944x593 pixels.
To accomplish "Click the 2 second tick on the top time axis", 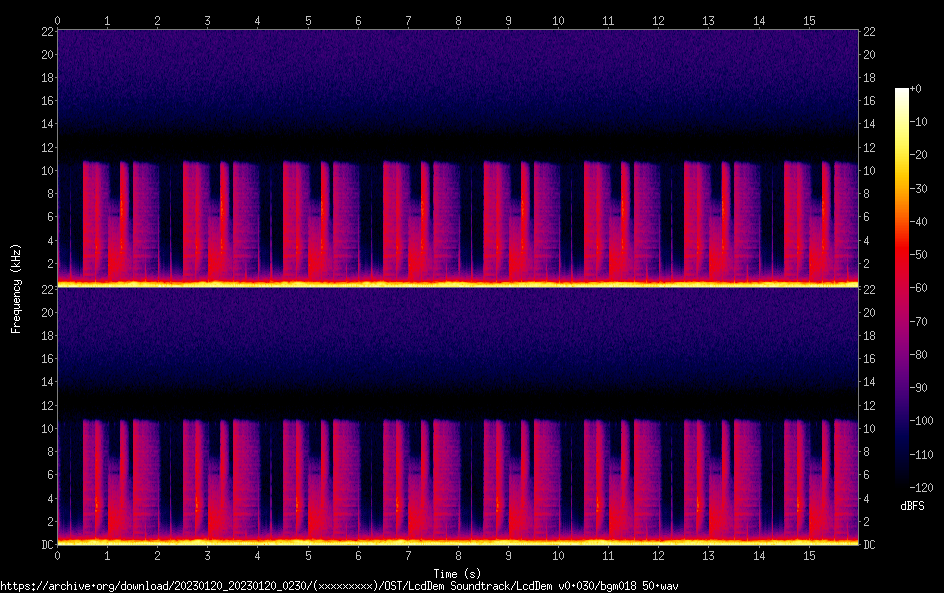I will (158, 20).
